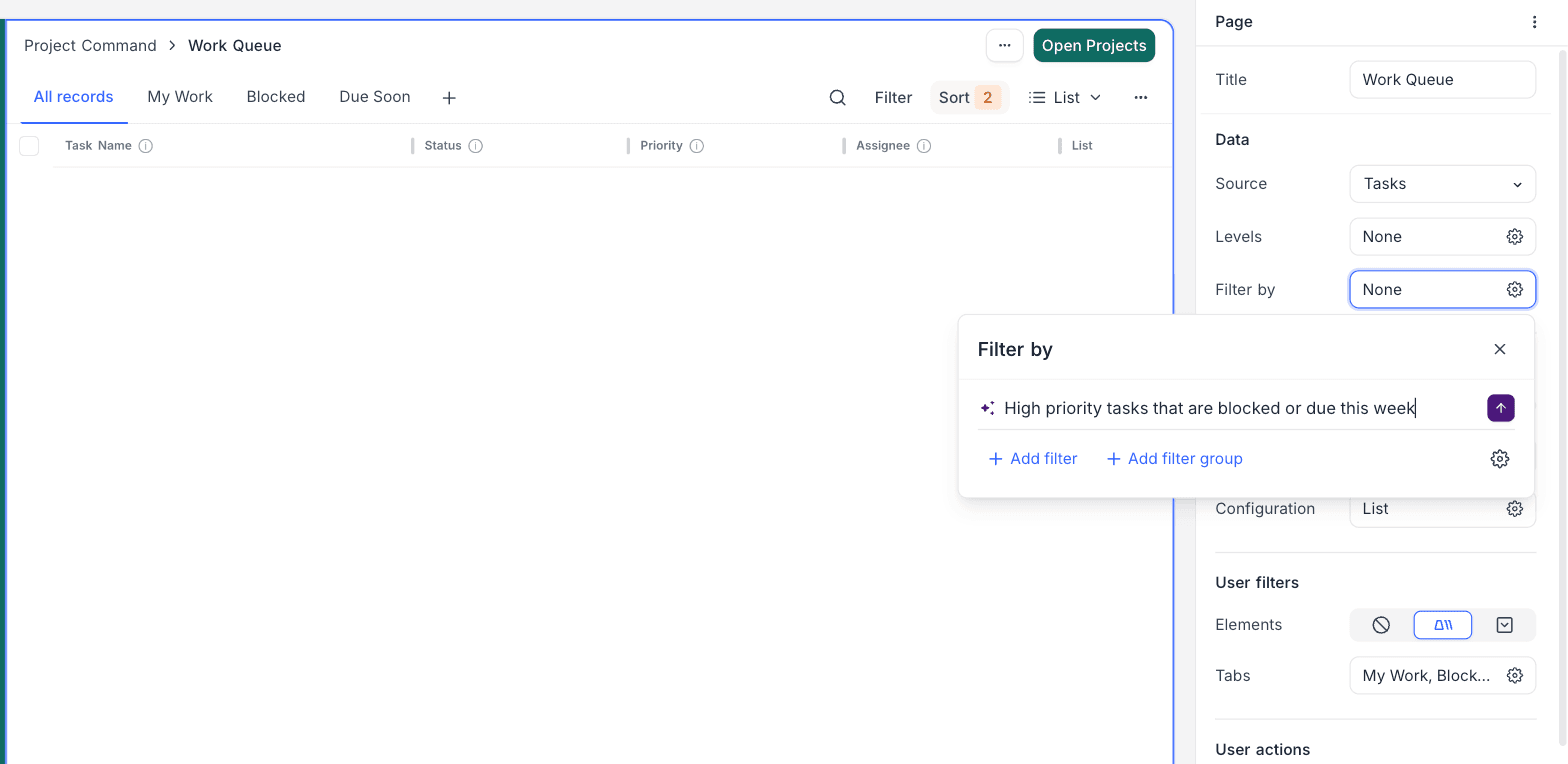Submit the AI filter prompt with arrow button

tap(1501, 408)
